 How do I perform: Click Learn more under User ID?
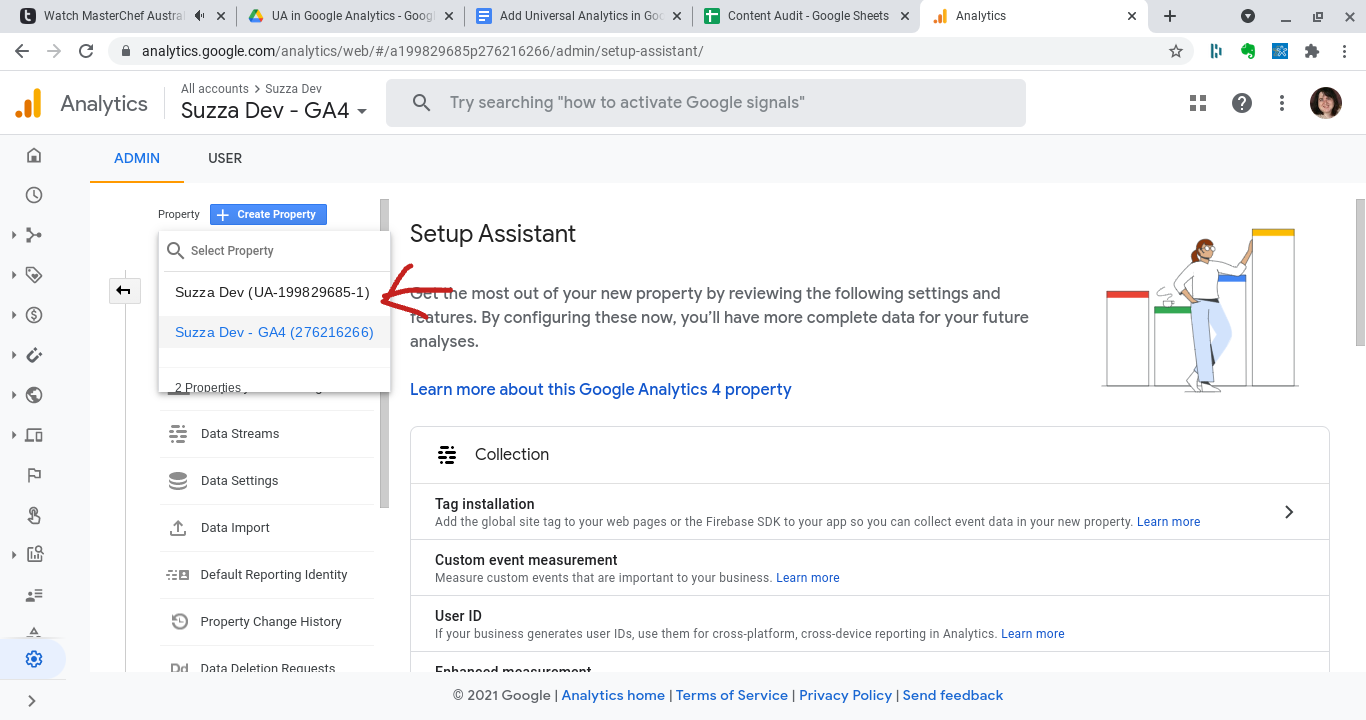point(1033,634)
